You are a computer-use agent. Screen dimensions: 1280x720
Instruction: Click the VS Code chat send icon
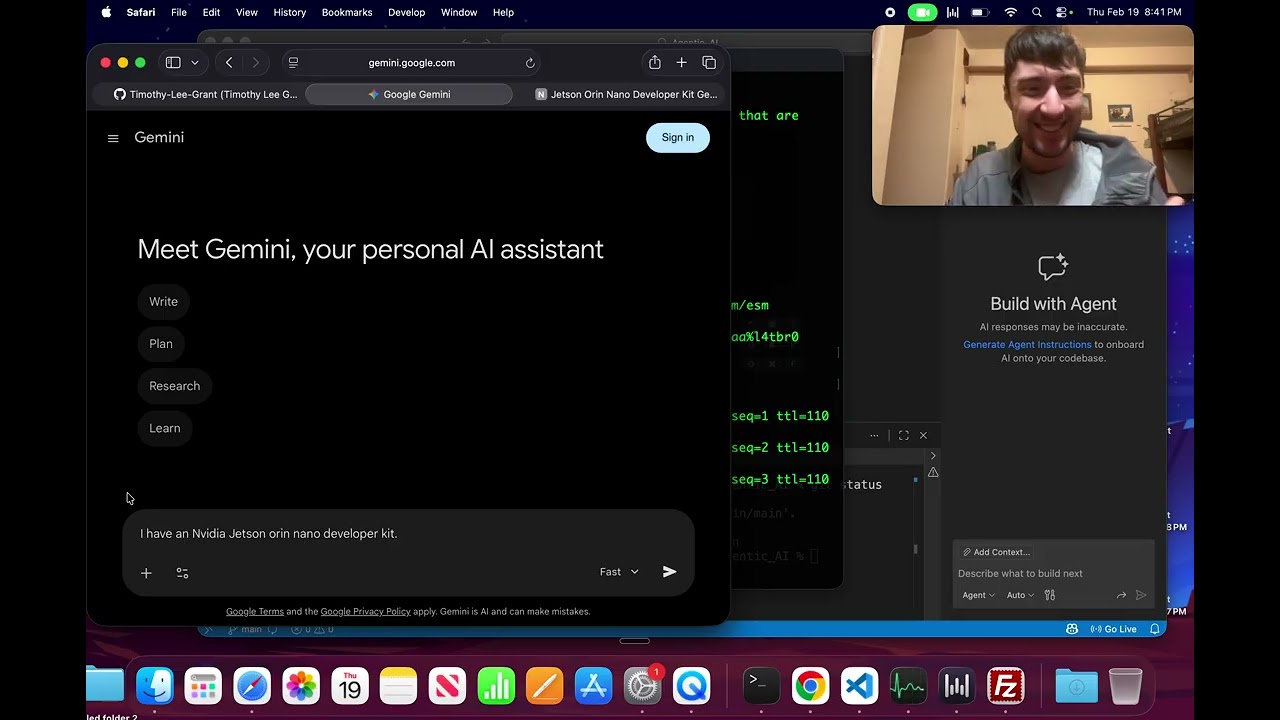pos(1141,595)
